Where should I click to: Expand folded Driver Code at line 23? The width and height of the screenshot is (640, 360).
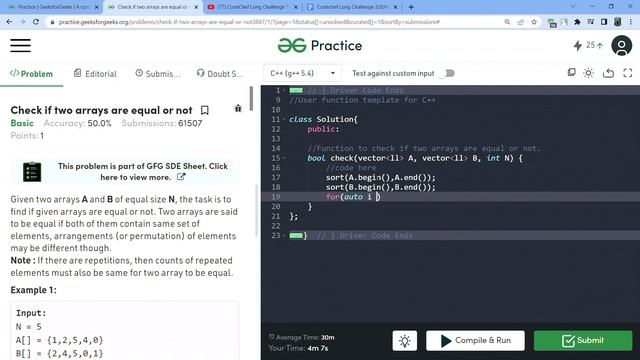(x=296, y=236)
